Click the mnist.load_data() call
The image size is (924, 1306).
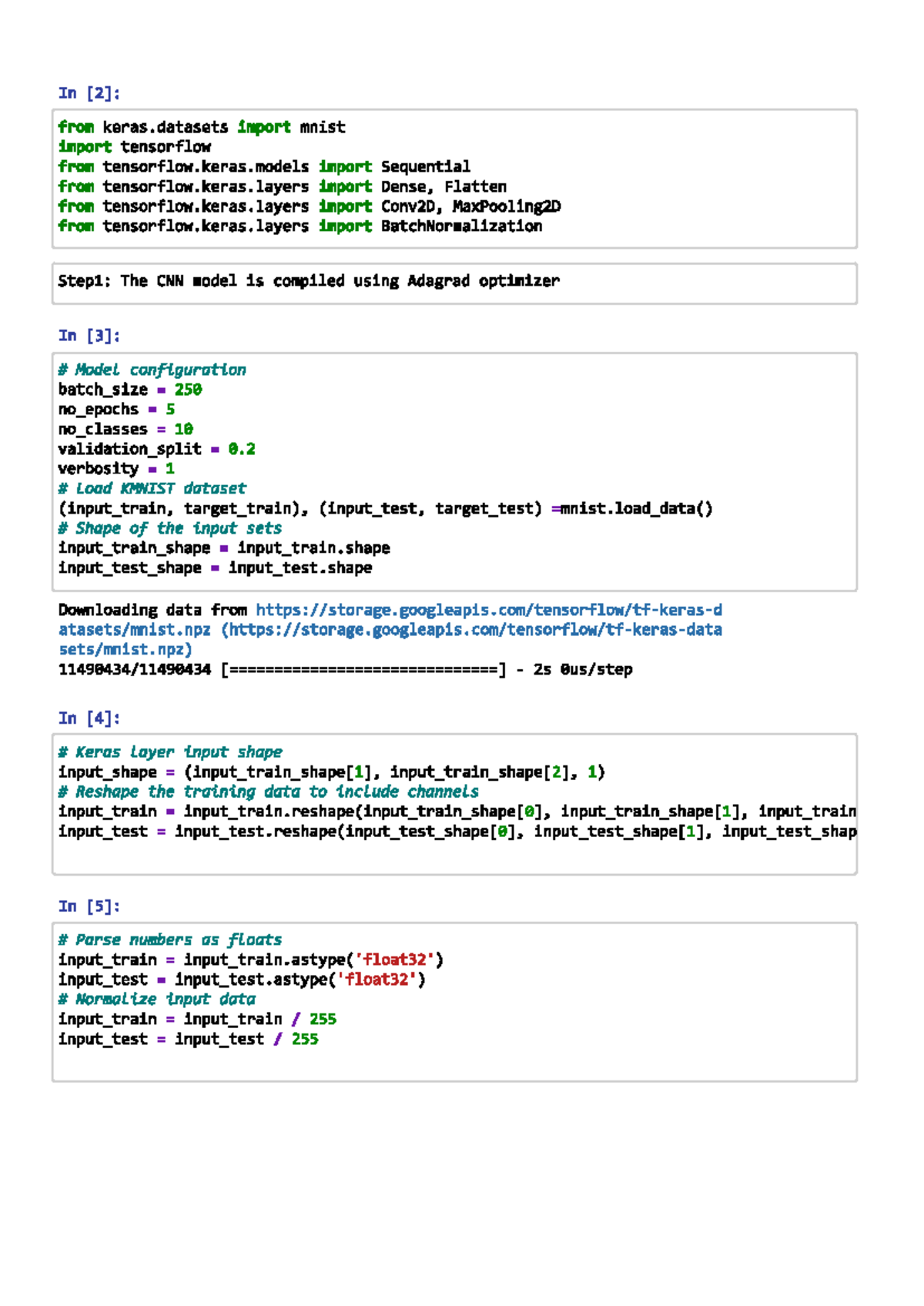click(636, 509)
